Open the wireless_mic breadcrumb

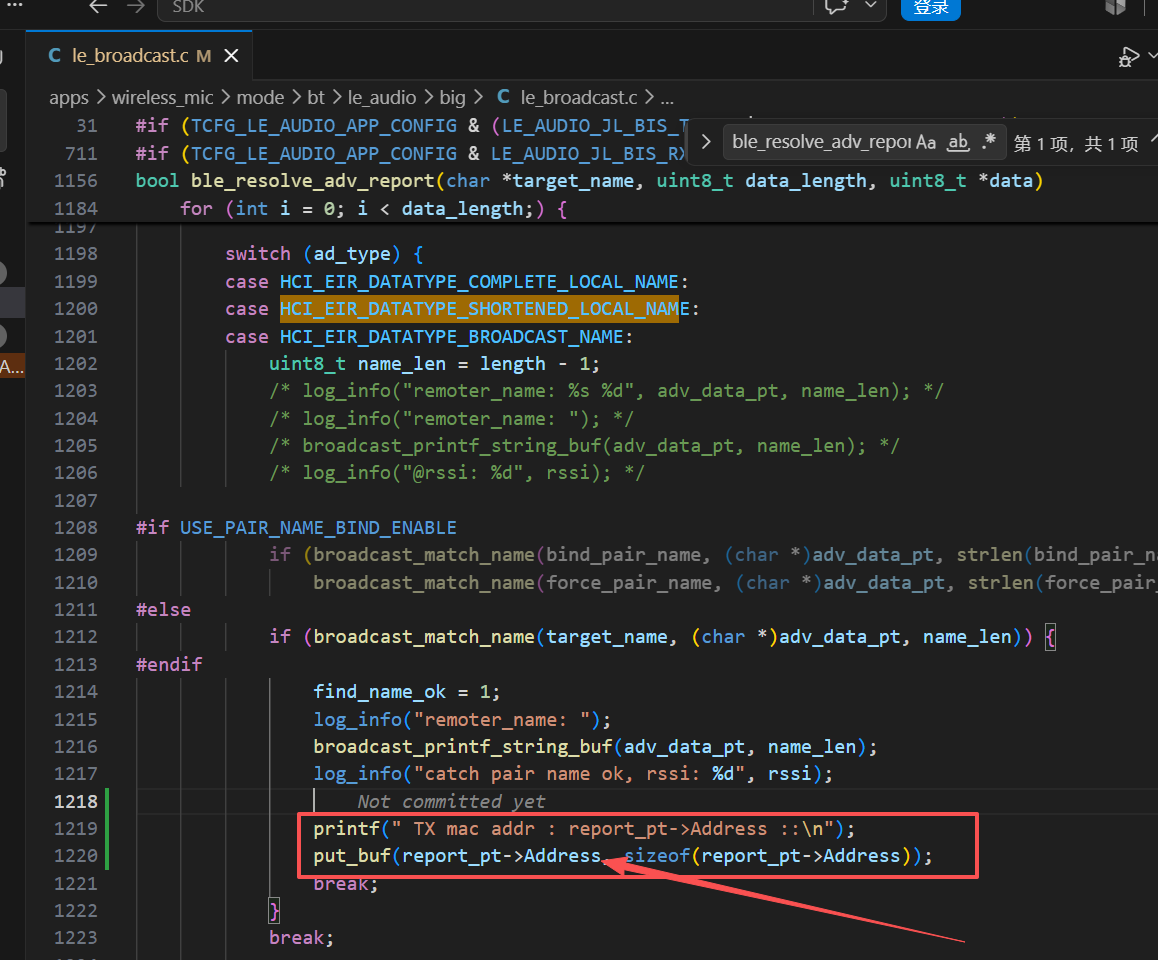[162, 97]
